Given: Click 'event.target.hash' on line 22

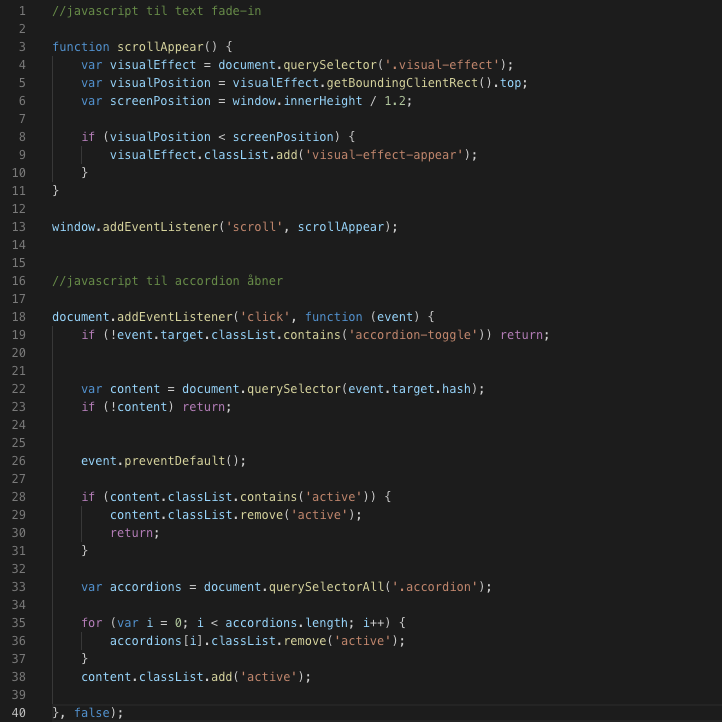Looking at the screenshot, I should (x=409, y=389).
